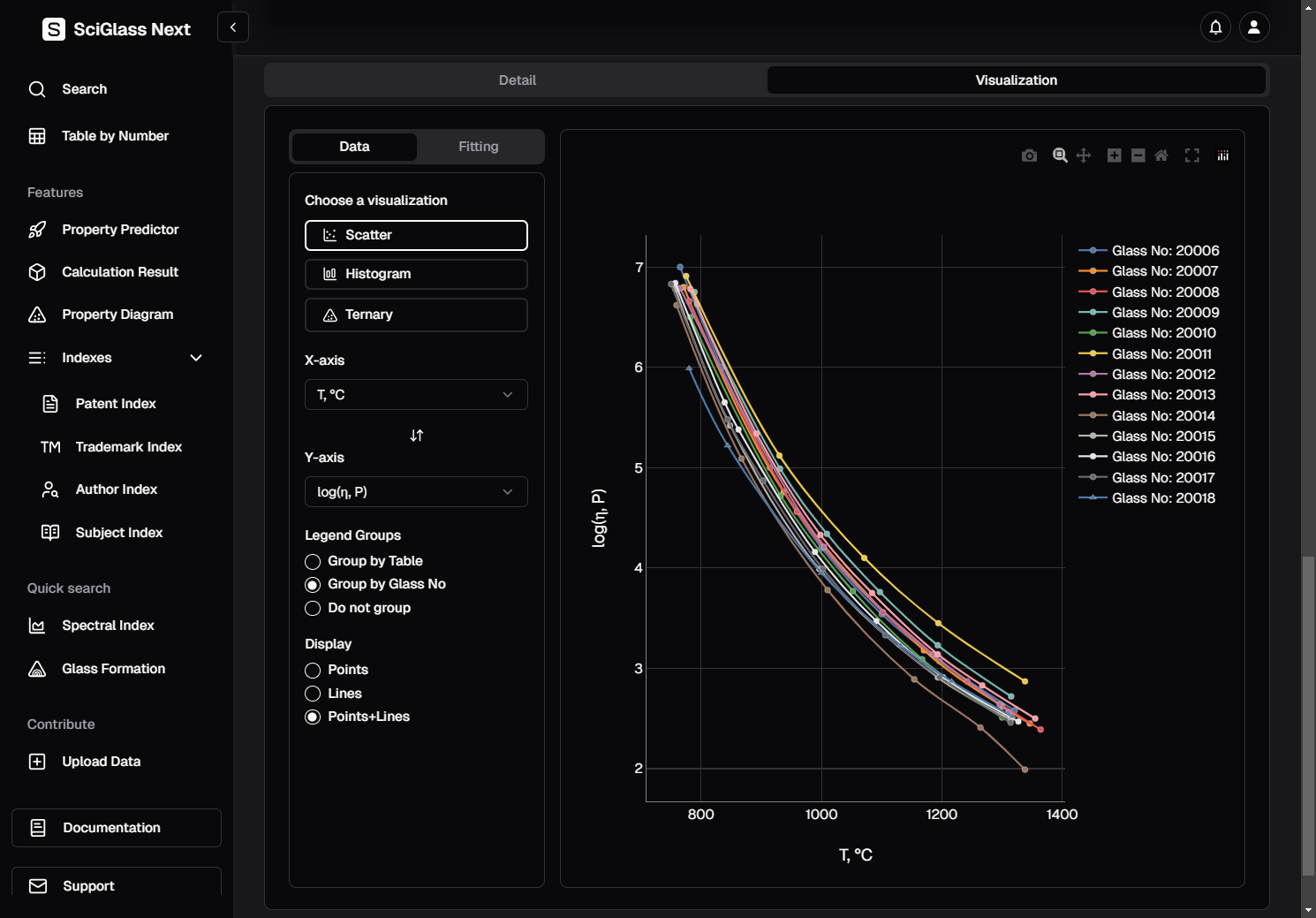Collapse the Indexes sidebar section
1316x918 pixels.
click(x=196, y=358)
